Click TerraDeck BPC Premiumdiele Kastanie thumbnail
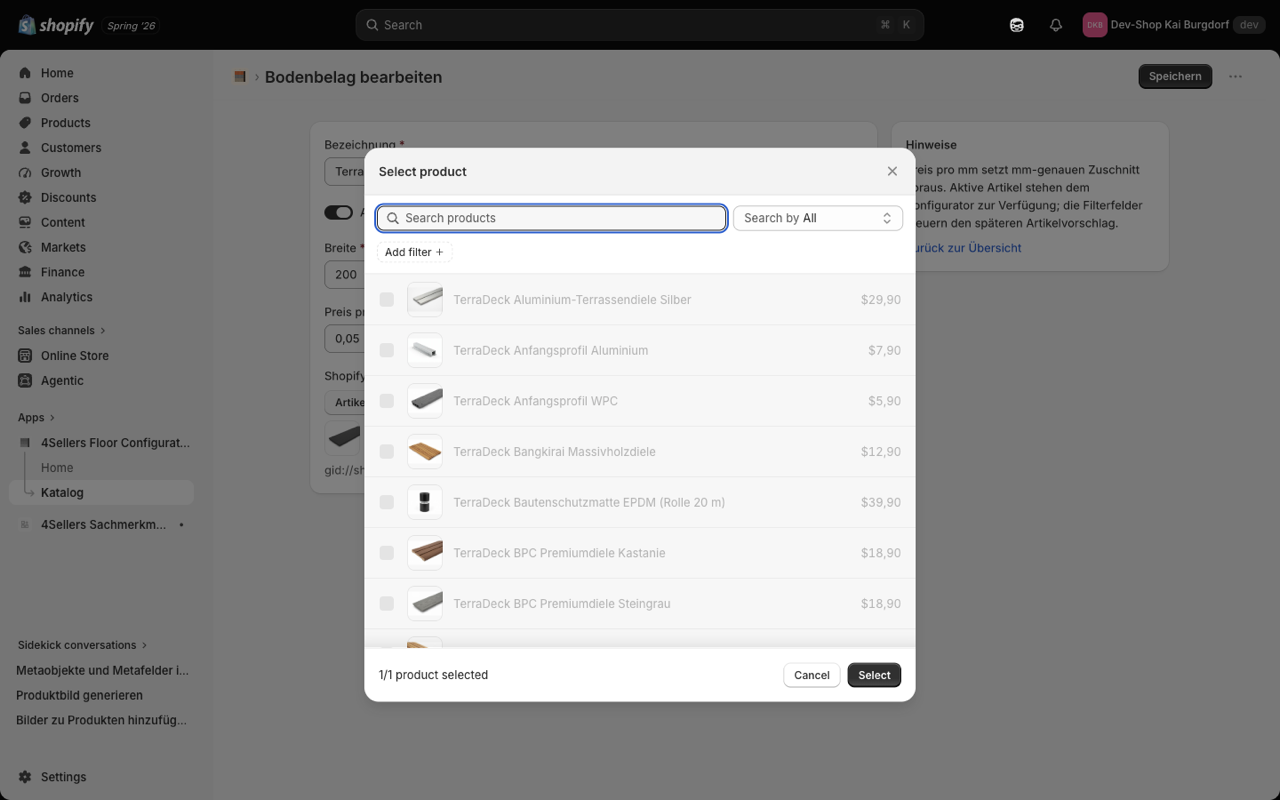This screenshot has width=1280, height=800. tap(425, 553)
